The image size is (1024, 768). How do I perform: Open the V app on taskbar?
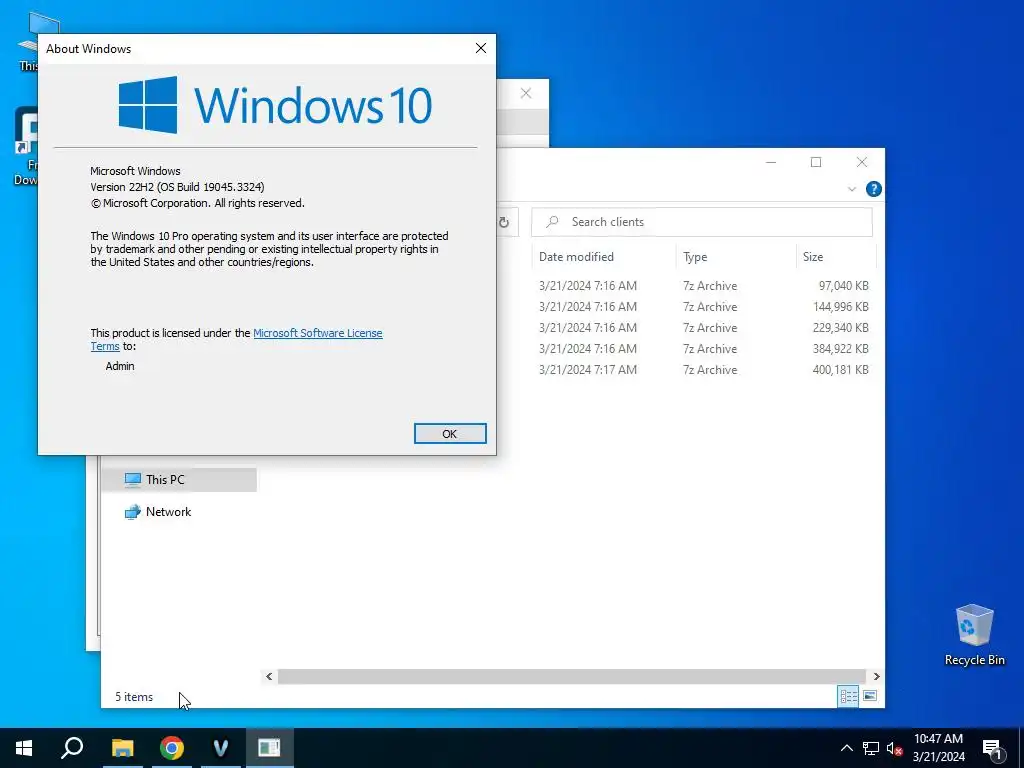click(221, 748)
